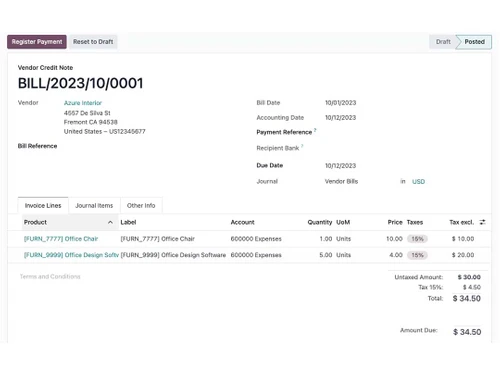Image resolution: width=500 pixels, height=375 pixels.
Task: Click the Recipient Bank help question mark
Action: pos(302,146)
